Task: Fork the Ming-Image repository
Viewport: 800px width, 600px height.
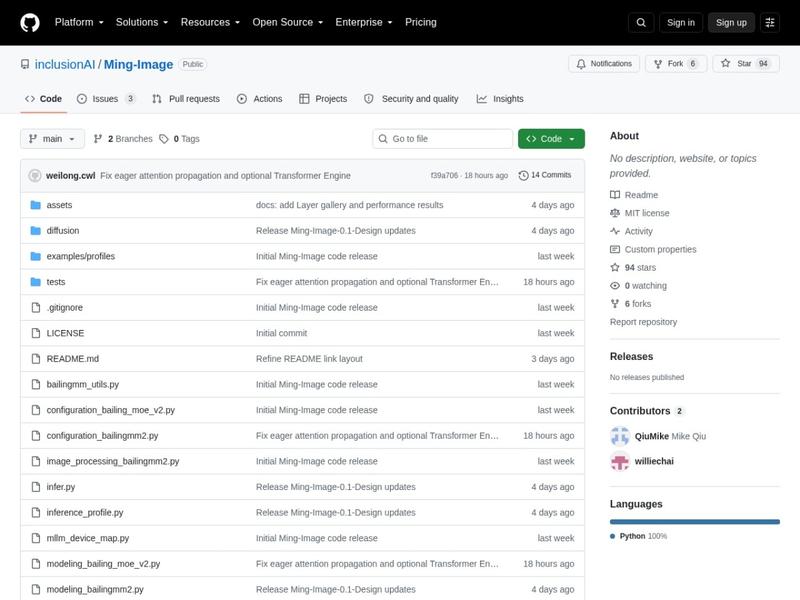Action: (x=676, y=64)
